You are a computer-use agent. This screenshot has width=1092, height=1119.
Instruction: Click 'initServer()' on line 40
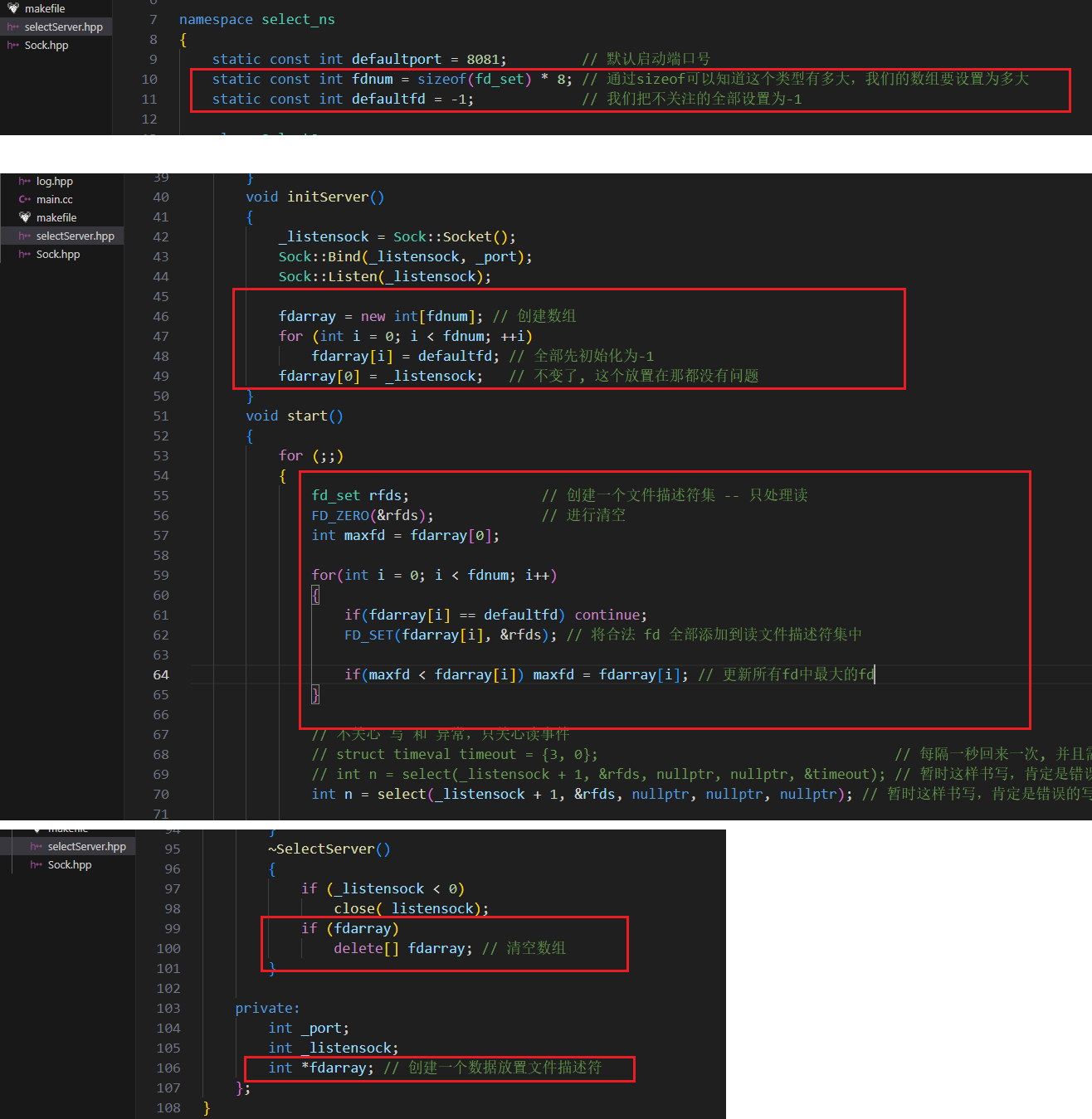pos(335,197)
